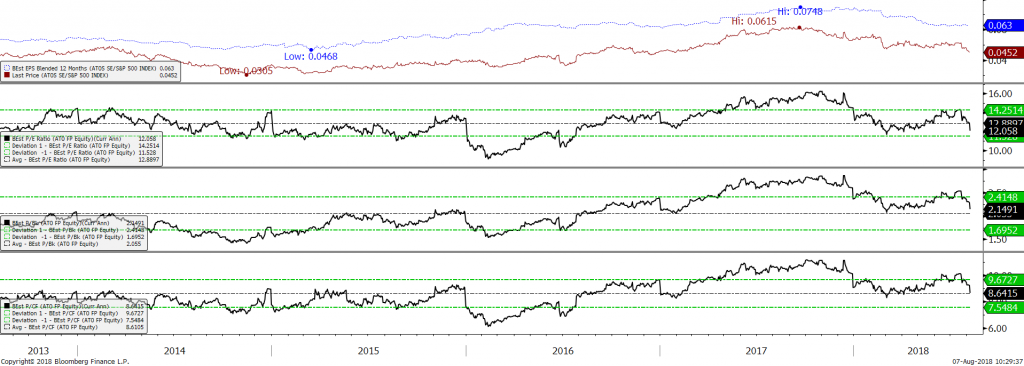Click the 'Hi: 0.0615' marker label on the red line
Viewport: 1024px width, 366px height.
(754, 22)
